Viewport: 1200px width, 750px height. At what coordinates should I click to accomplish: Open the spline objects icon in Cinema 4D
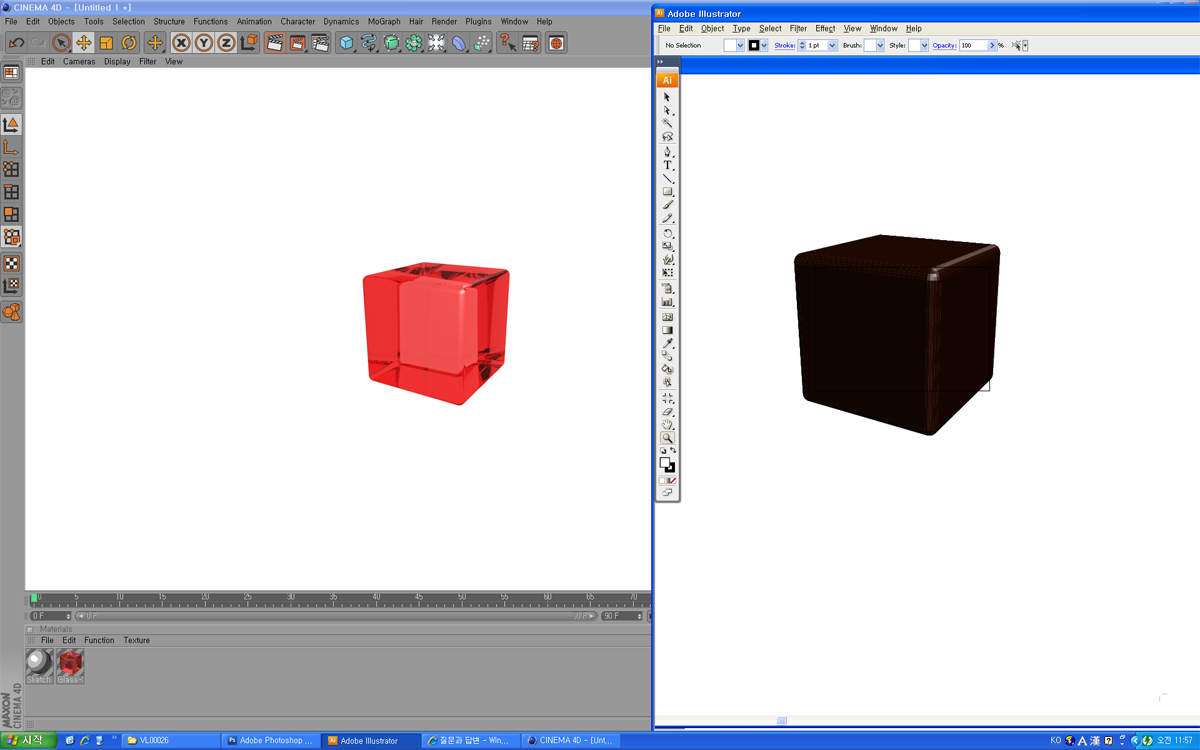click(369, 43)
